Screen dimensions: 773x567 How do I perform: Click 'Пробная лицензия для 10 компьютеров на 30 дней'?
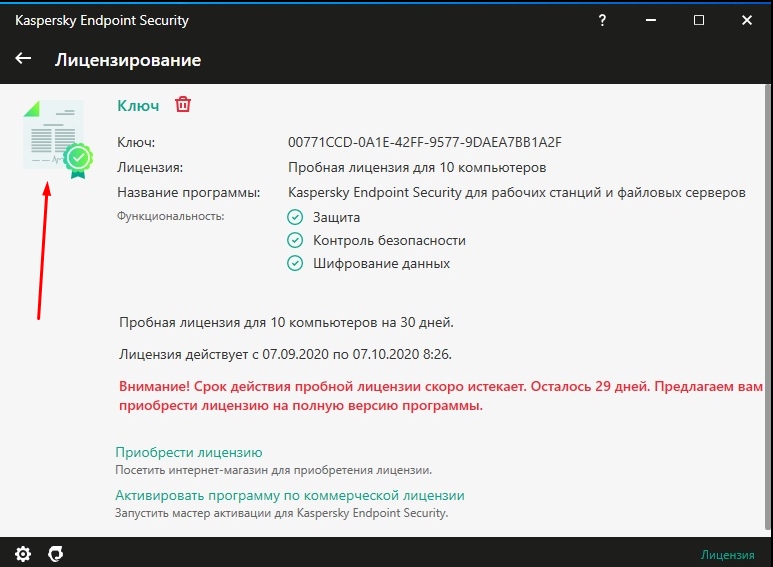coord(286,322)
